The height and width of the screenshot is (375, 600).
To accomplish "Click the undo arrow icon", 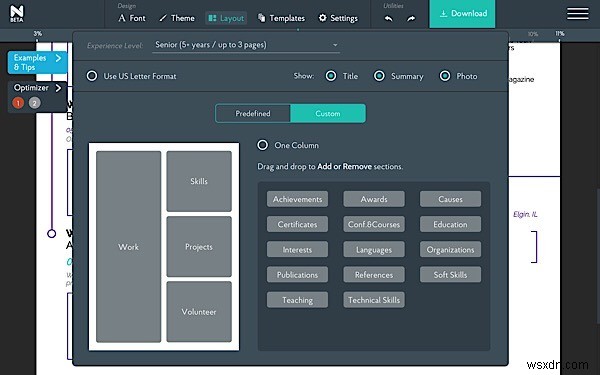I will point(388,18).
